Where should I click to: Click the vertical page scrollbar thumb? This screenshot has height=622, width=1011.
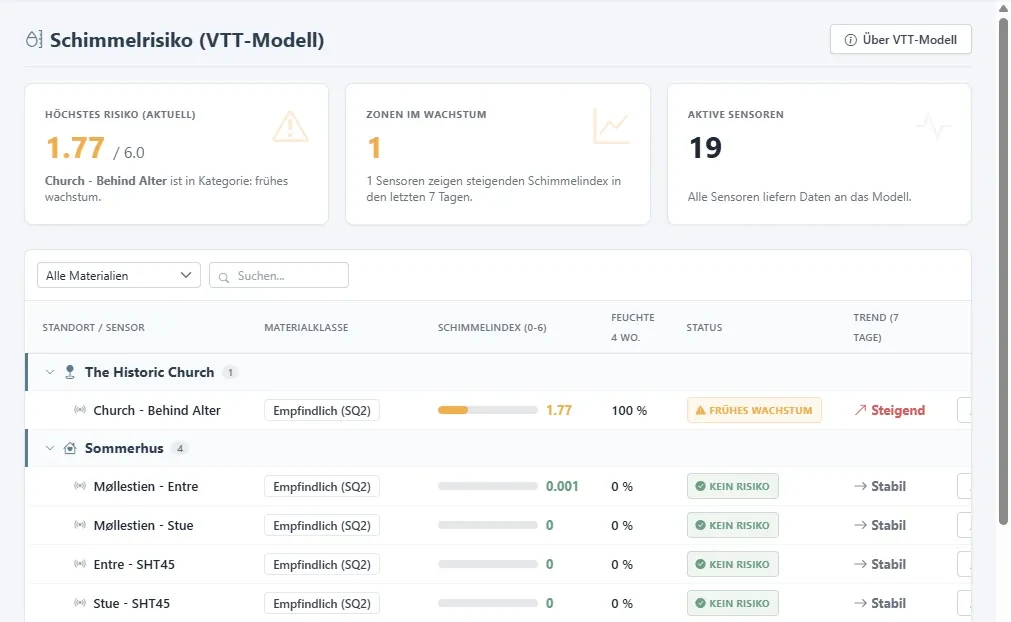point(1003,271)
